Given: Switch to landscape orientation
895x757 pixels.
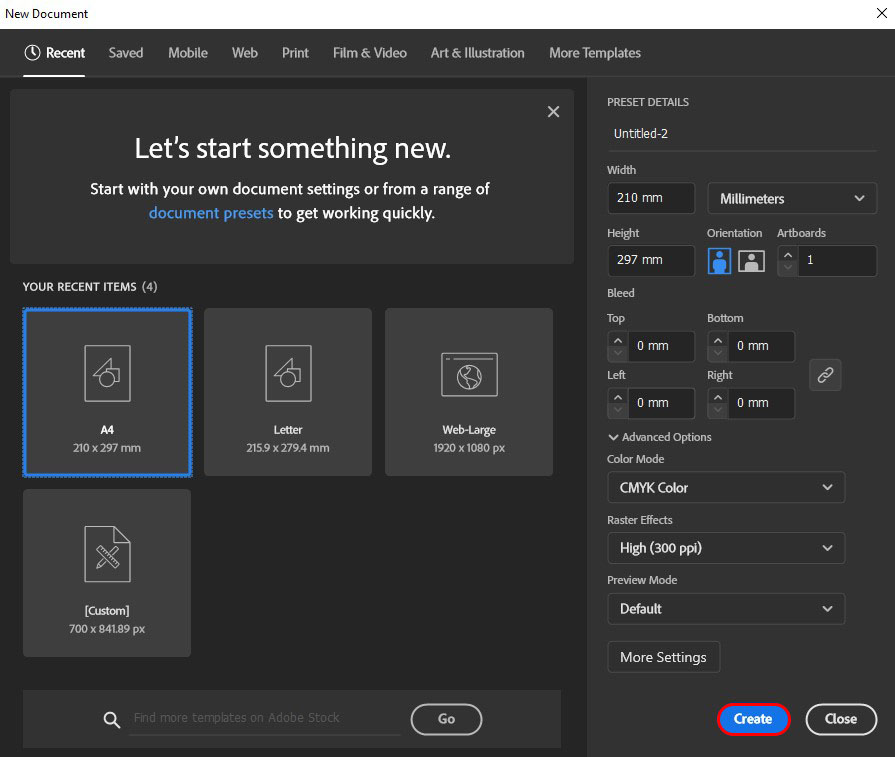Looking at the screenshot, I should point(751,261).
